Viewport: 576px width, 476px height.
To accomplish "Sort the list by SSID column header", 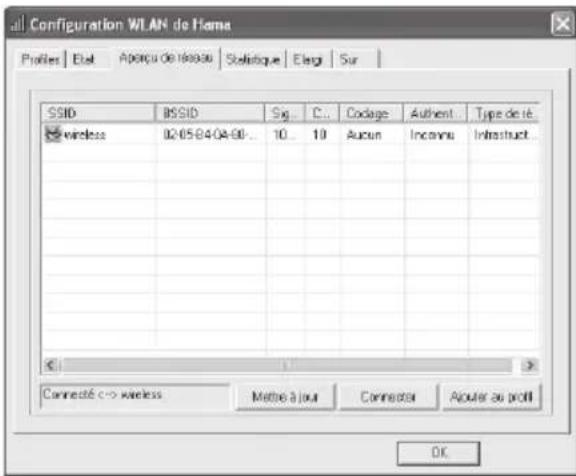I will point(97,113).
